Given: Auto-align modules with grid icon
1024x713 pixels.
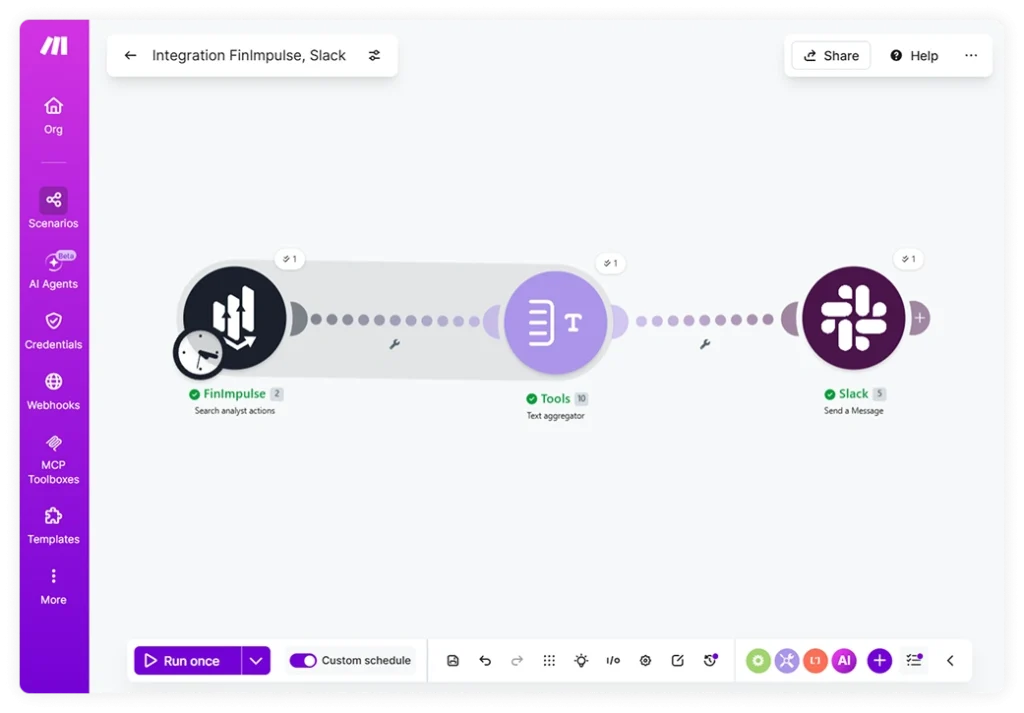Looking at the screenshot, I should pos(549,661).
